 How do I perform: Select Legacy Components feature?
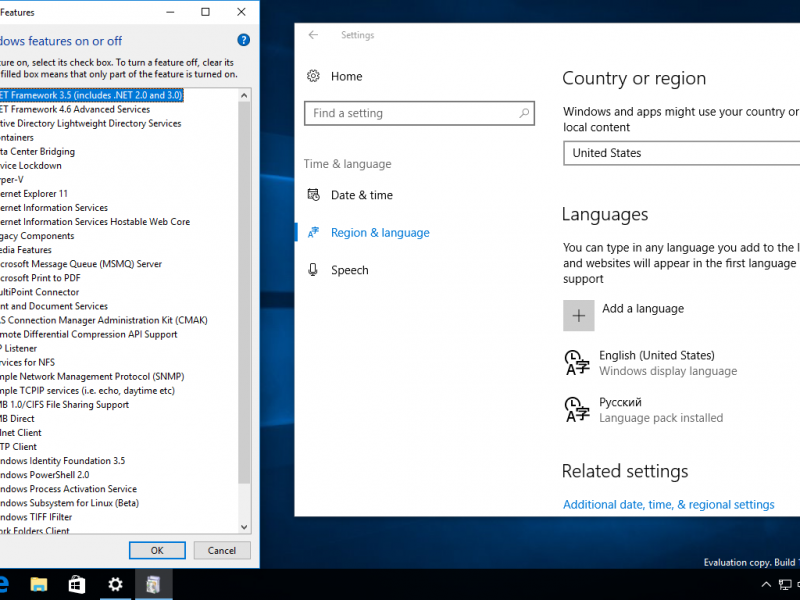tap(37, 236)
